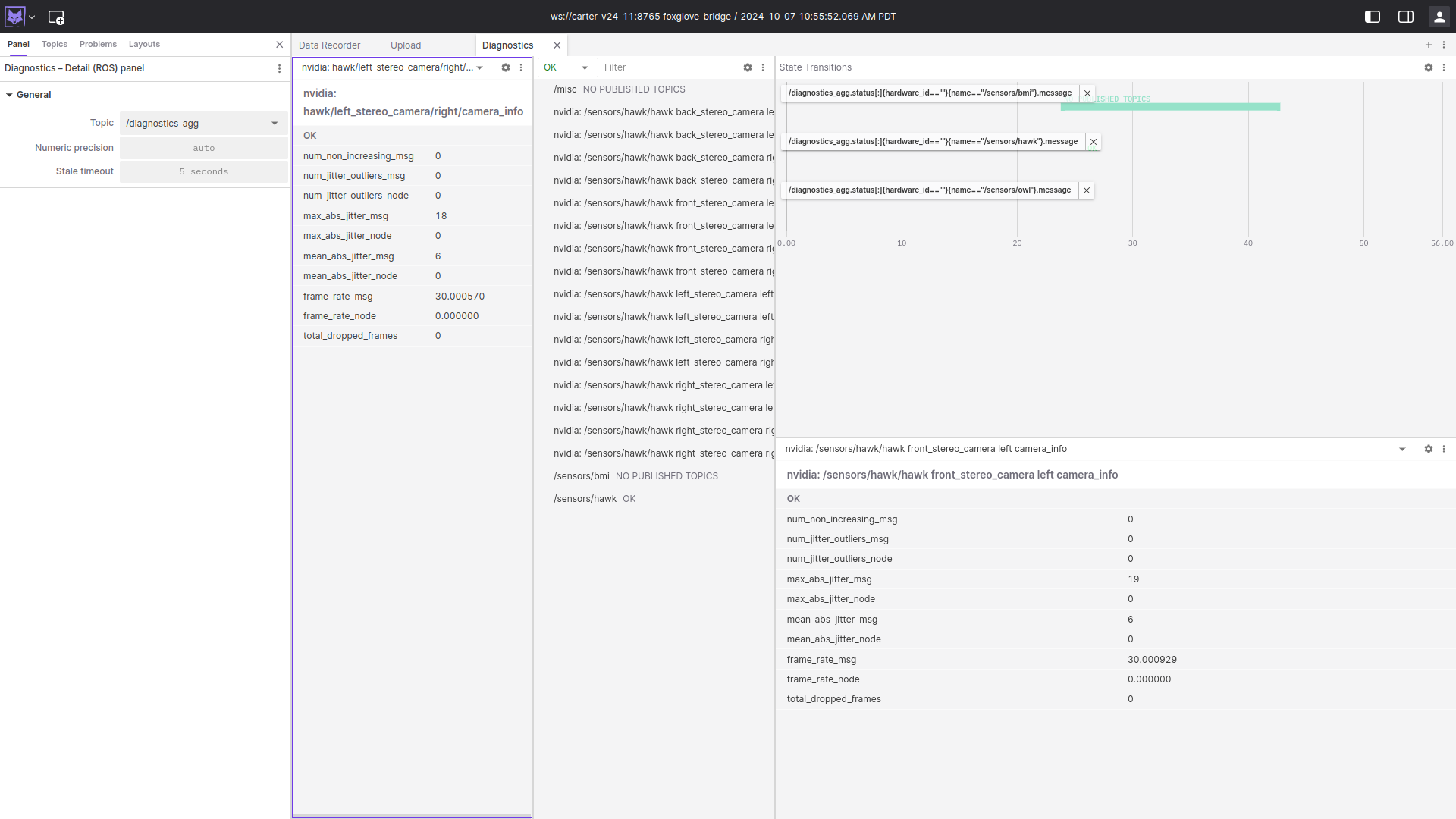Collapse the General section in Panel settings
Screen dimensions: 1456x819
tap(10, 94)
